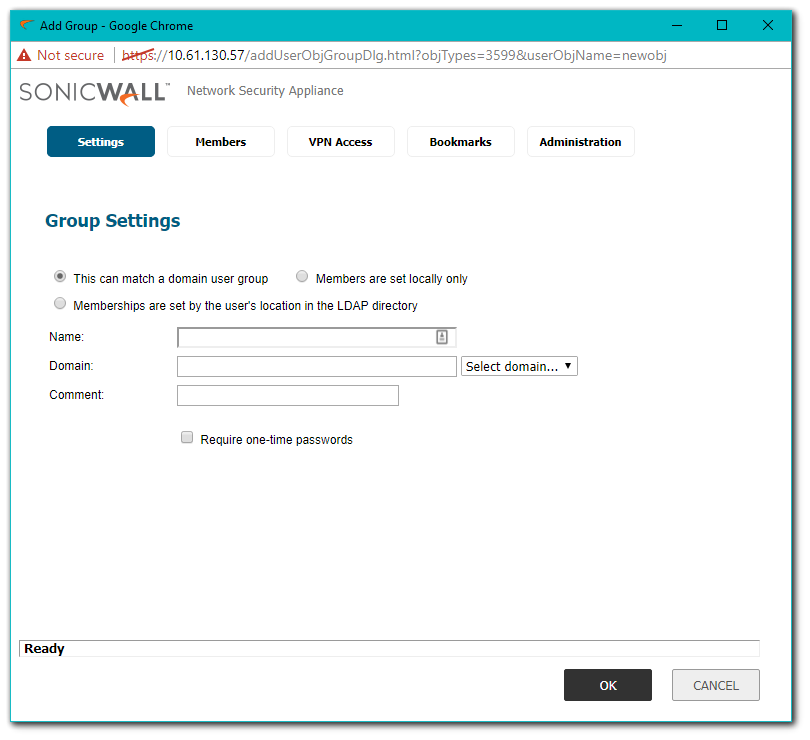
Task: Go to the Bookmarks tab
Action: [460, 142]
